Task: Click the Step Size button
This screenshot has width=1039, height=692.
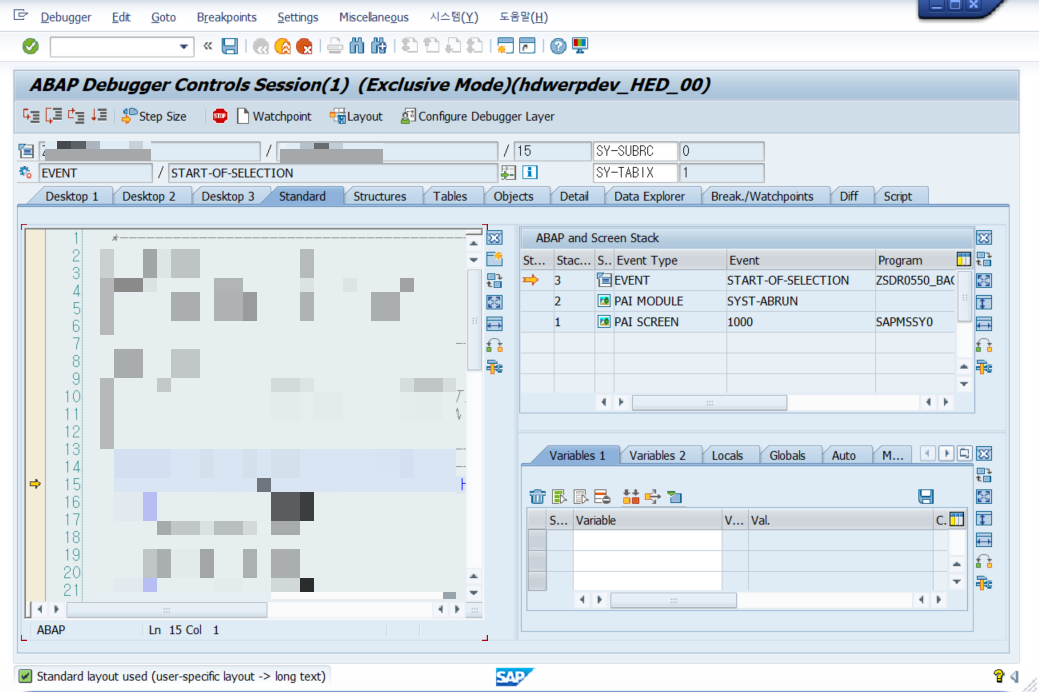Action: 154,117
